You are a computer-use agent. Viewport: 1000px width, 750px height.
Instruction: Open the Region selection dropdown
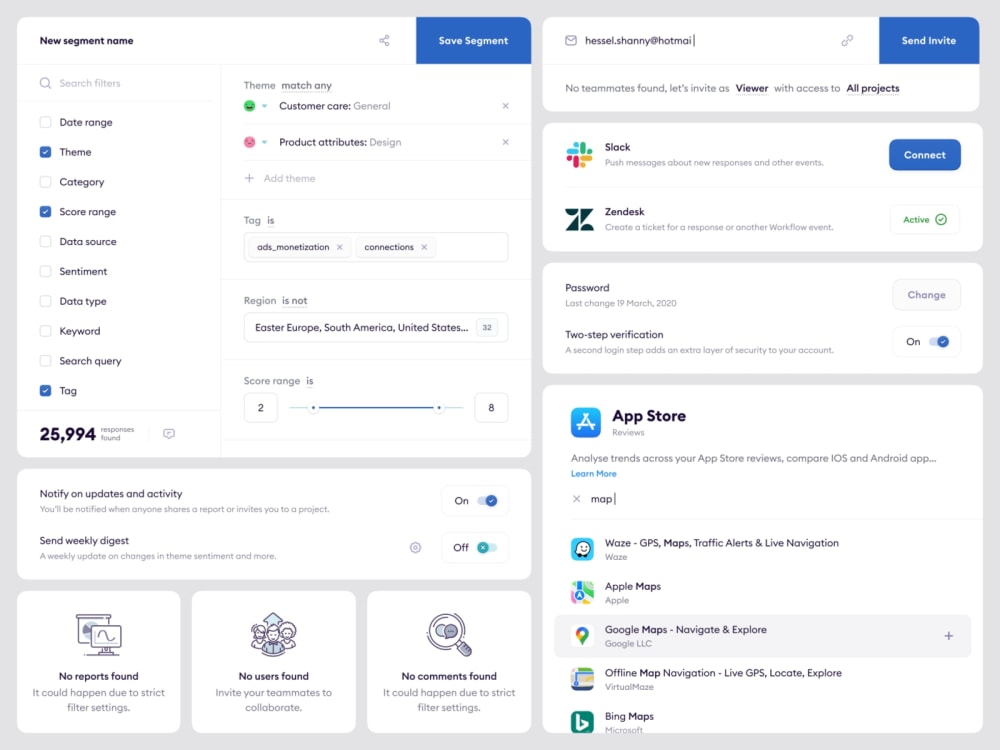376,328
